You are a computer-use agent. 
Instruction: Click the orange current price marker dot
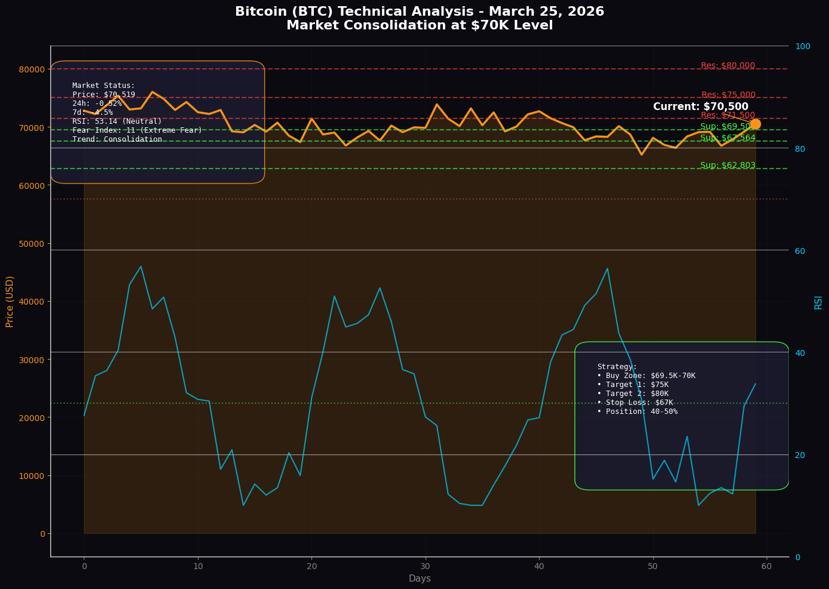click(755, 124)
